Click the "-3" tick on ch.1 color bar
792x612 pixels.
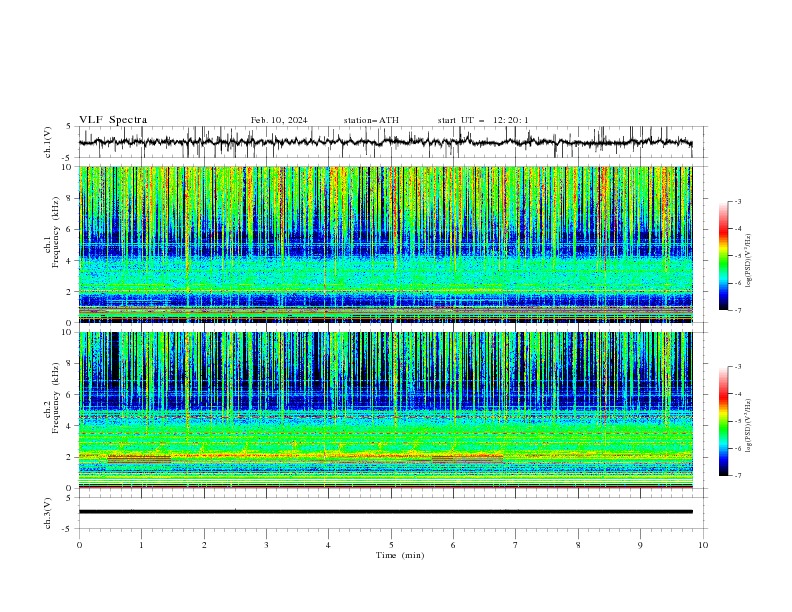pos(738,201)
